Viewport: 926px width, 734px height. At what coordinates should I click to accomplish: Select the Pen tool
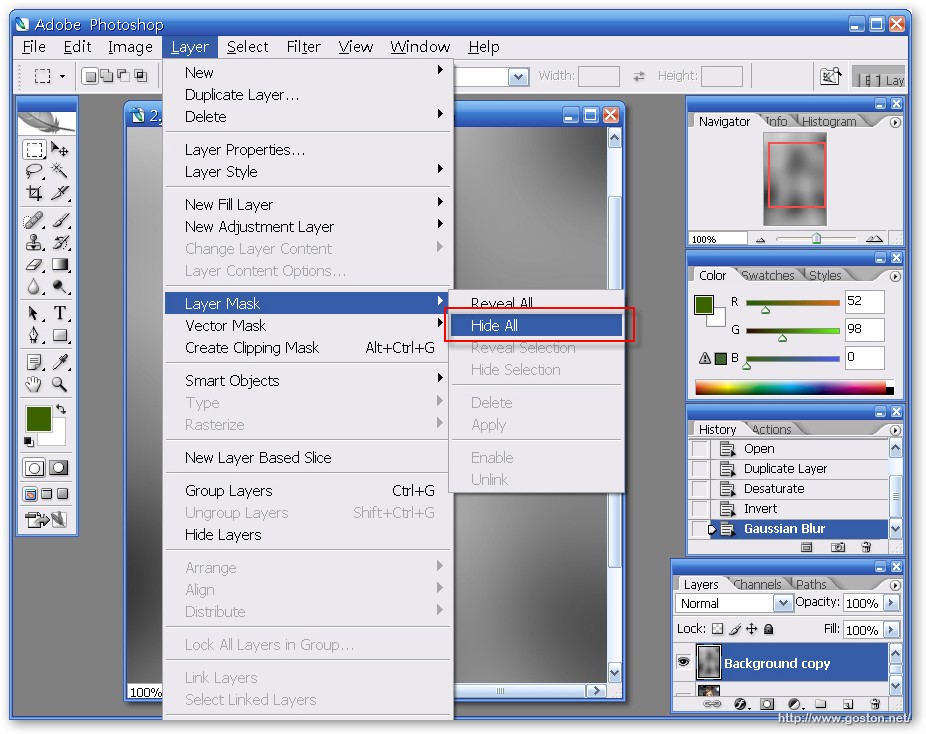(34, 335)
